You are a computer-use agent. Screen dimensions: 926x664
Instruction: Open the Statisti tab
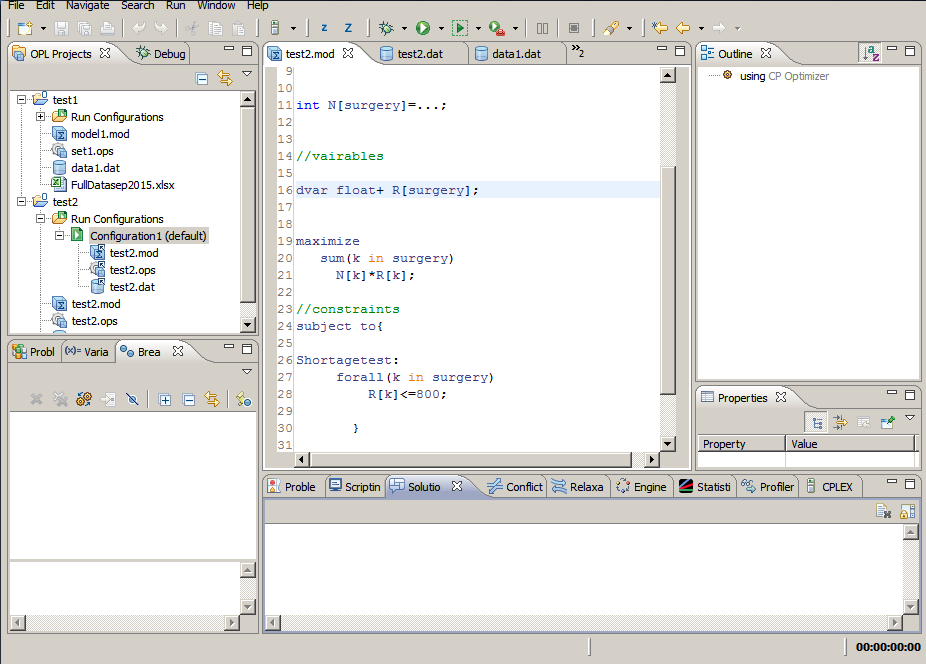[x=705, y=487]
